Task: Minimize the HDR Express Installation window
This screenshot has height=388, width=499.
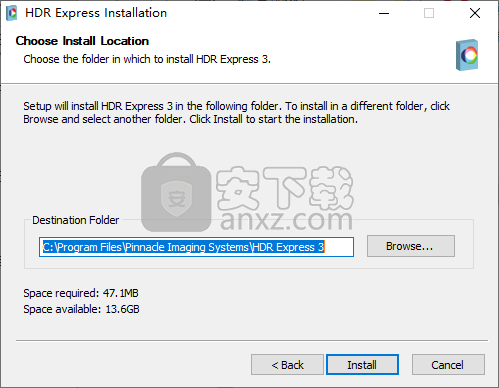Action: click(384, 13)
